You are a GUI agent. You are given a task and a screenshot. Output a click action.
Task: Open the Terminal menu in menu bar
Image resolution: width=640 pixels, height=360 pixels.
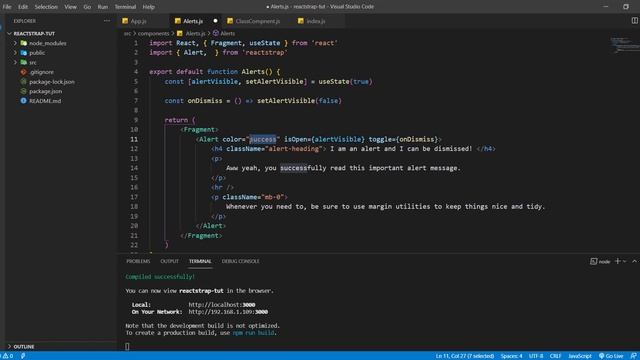[125, 7]
